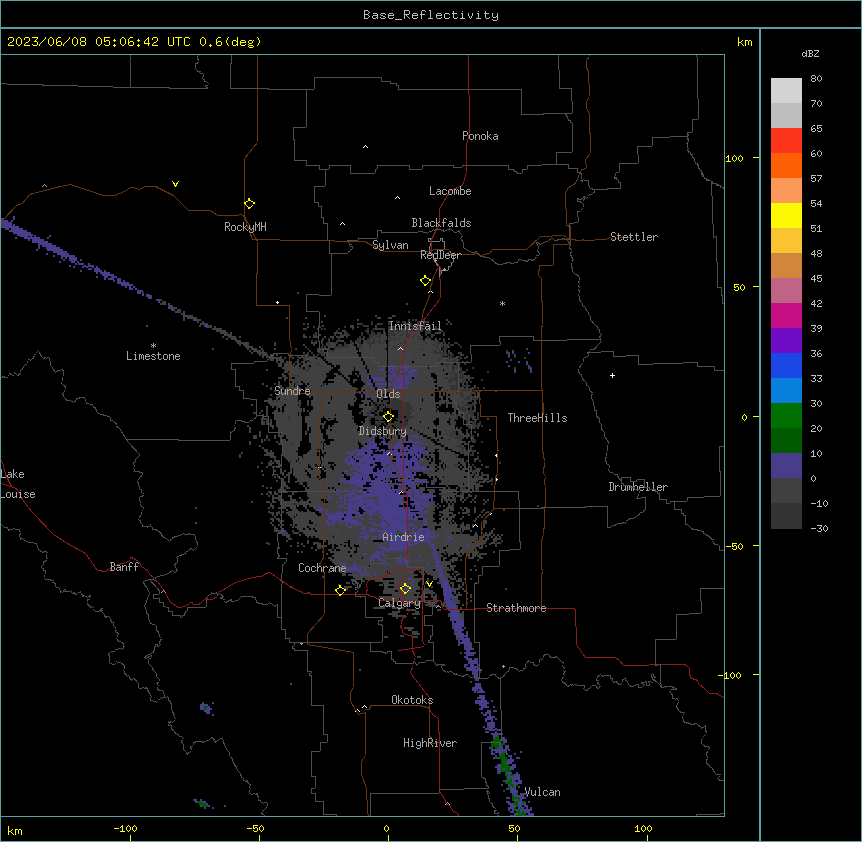Click the yellow 54 dBZ legend swatch
Viewport: 862px width, 842px height.
click(786, 215)
